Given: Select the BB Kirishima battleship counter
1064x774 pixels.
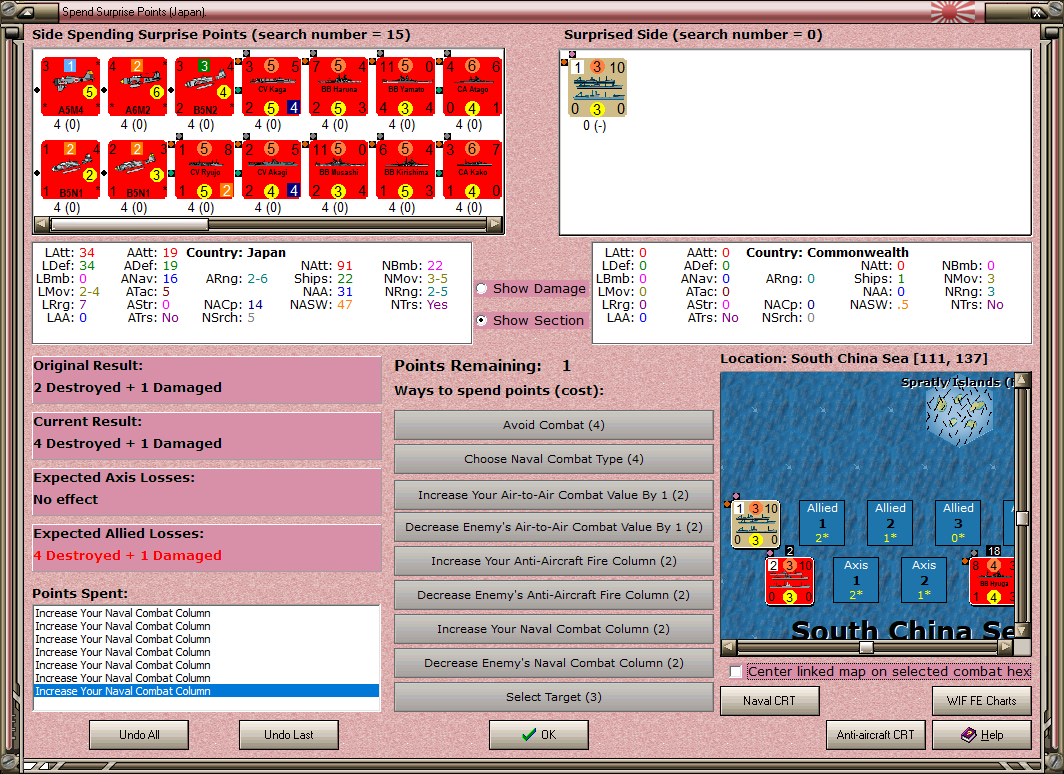Looking at the screenshot, I should pos(406,170).
